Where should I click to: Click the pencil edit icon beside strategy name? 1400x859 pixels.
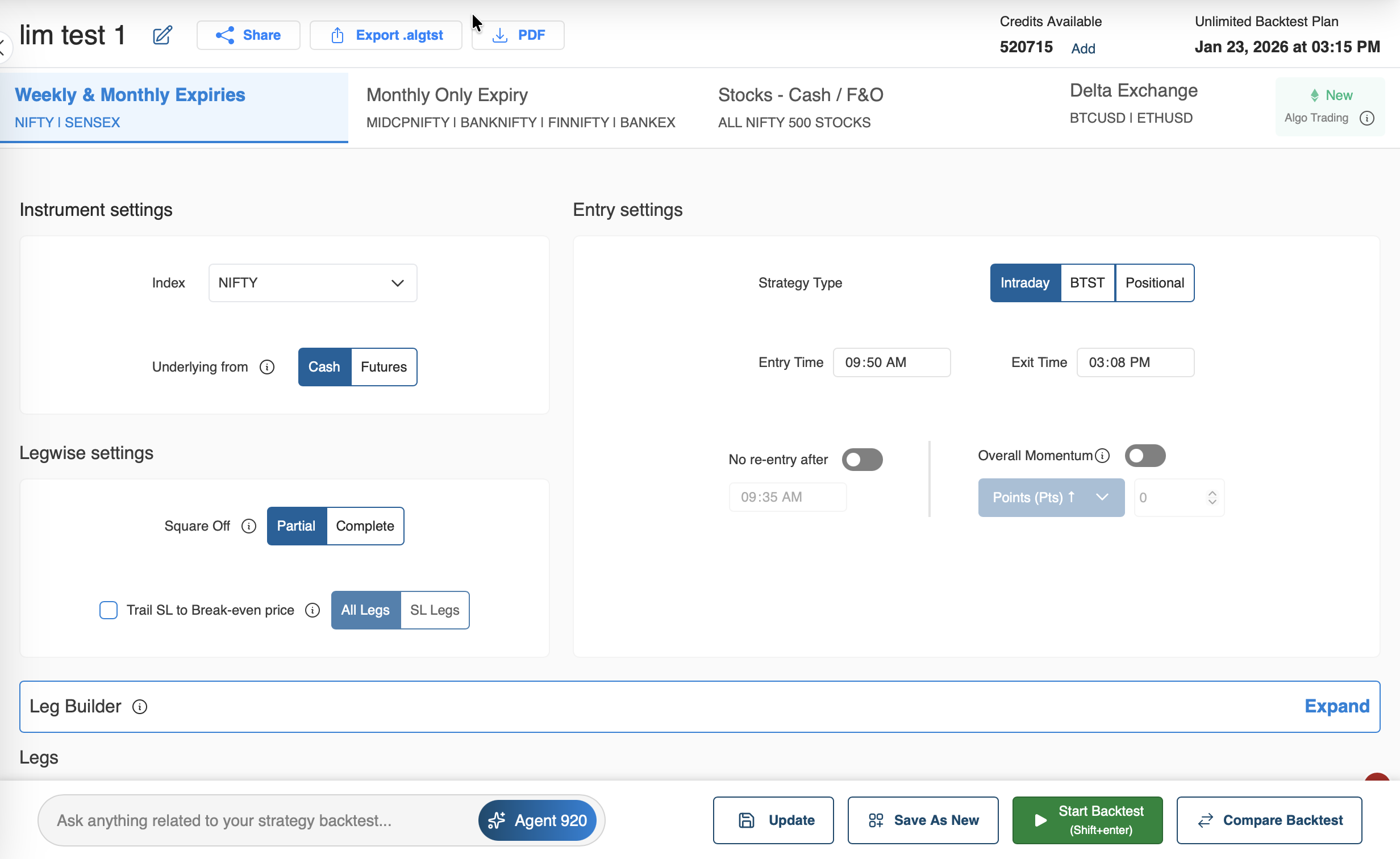pos(162,35)
